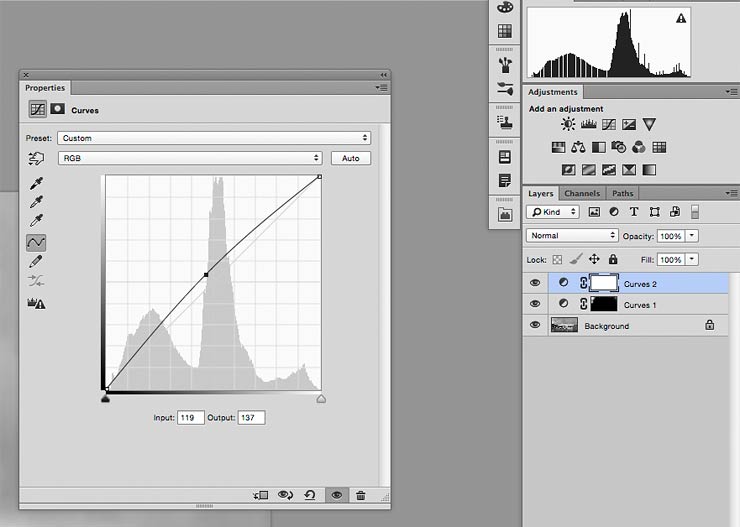The width and height of the screenshot is (740, 527).
Task: Click the smooth curve values icon
Action: point(36,281)
